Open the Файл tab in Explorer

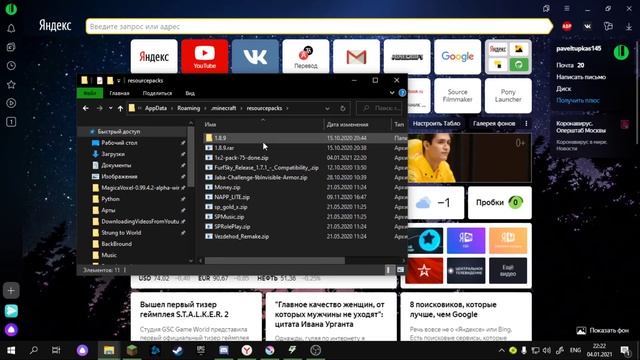(90, 93)
